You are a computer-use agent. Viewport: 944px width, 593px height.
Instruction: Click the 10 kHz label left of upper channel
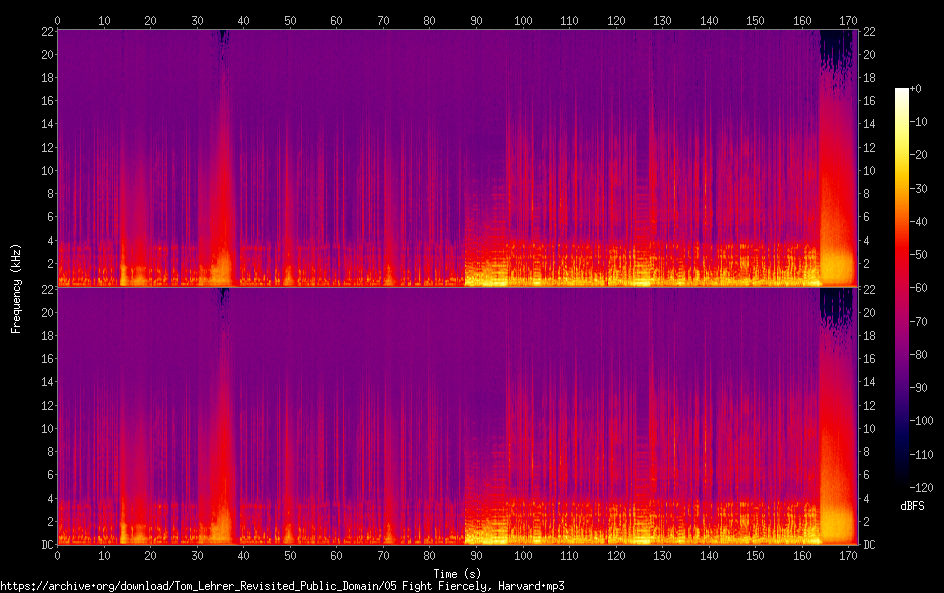pos(46,170)
